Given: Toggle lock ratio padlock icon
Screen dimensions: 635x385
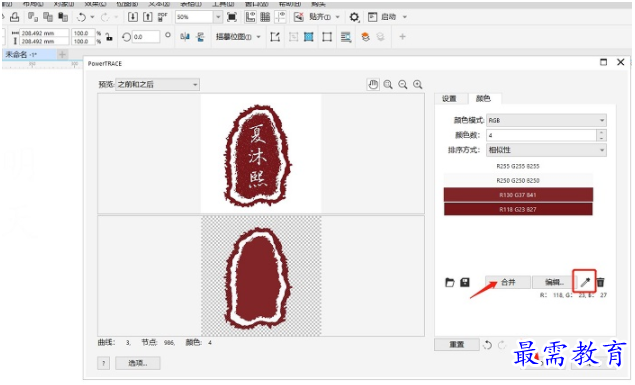Looking at the screenshot, I should (109, 37).
